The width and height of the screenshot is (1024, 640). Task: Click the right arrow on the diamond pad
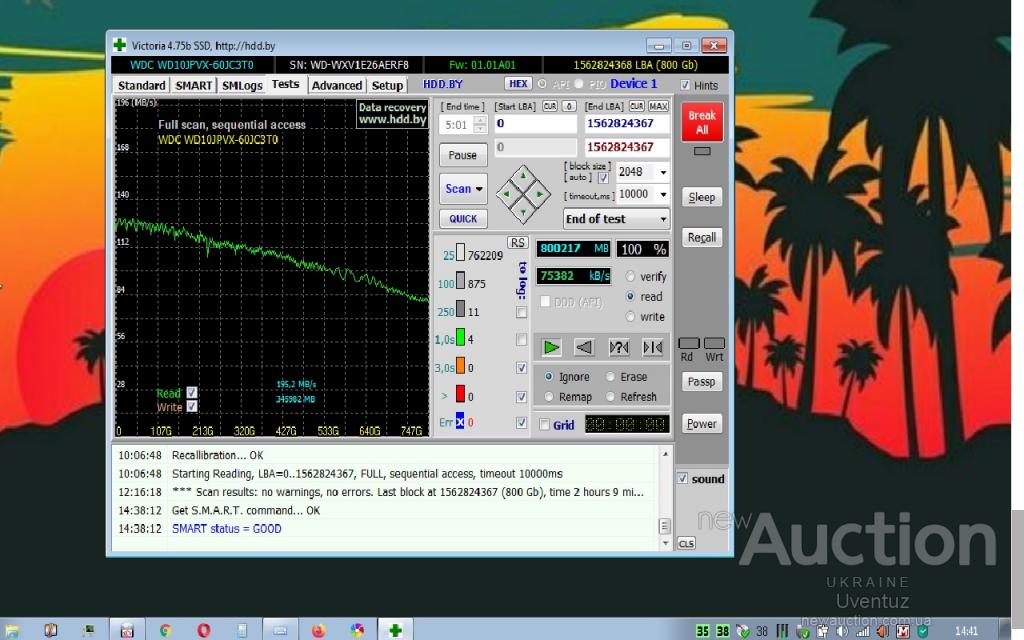click(539, 194)
